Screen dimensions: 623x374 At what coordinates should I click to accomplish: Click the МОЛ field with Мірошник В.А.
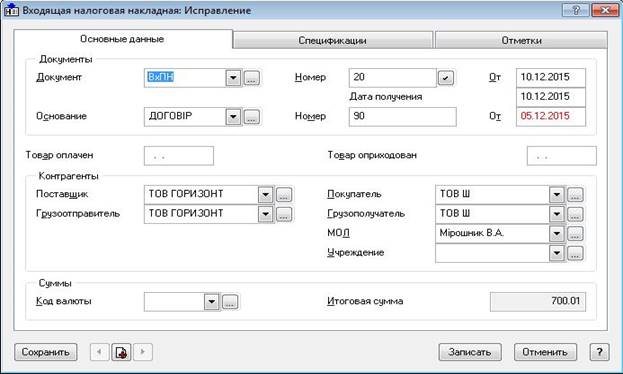coord(492,234)
